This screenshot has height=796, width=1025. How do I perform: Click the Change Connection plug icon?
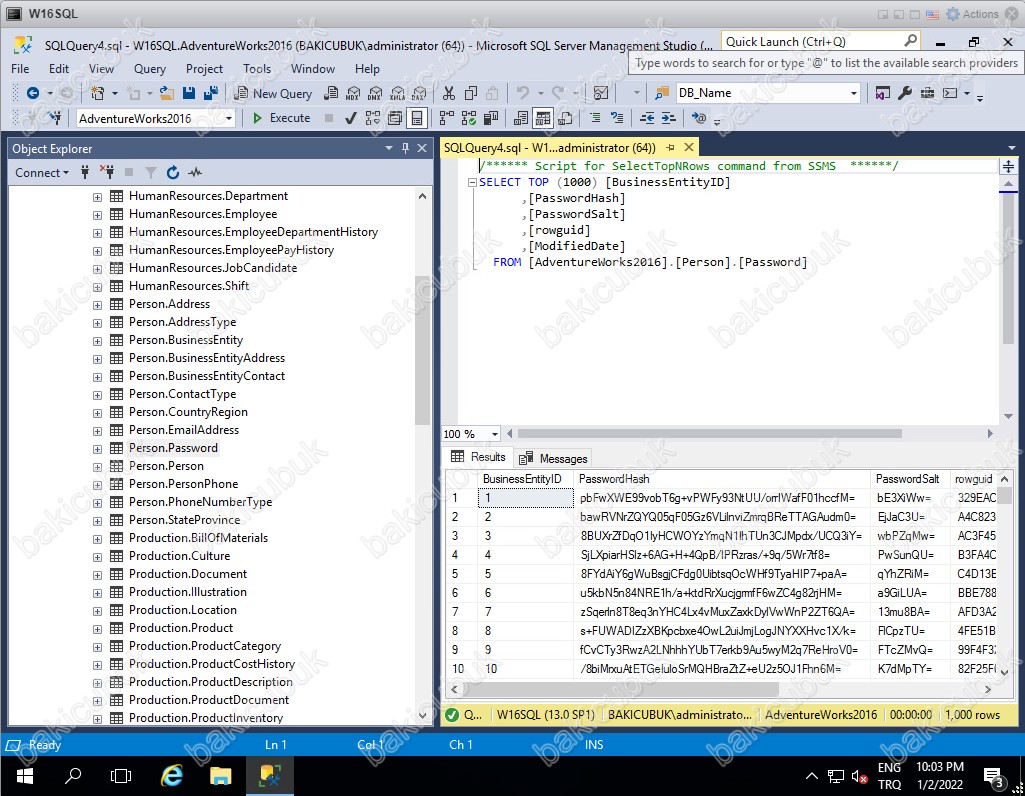pyautogui.click(x=56, y=118)
